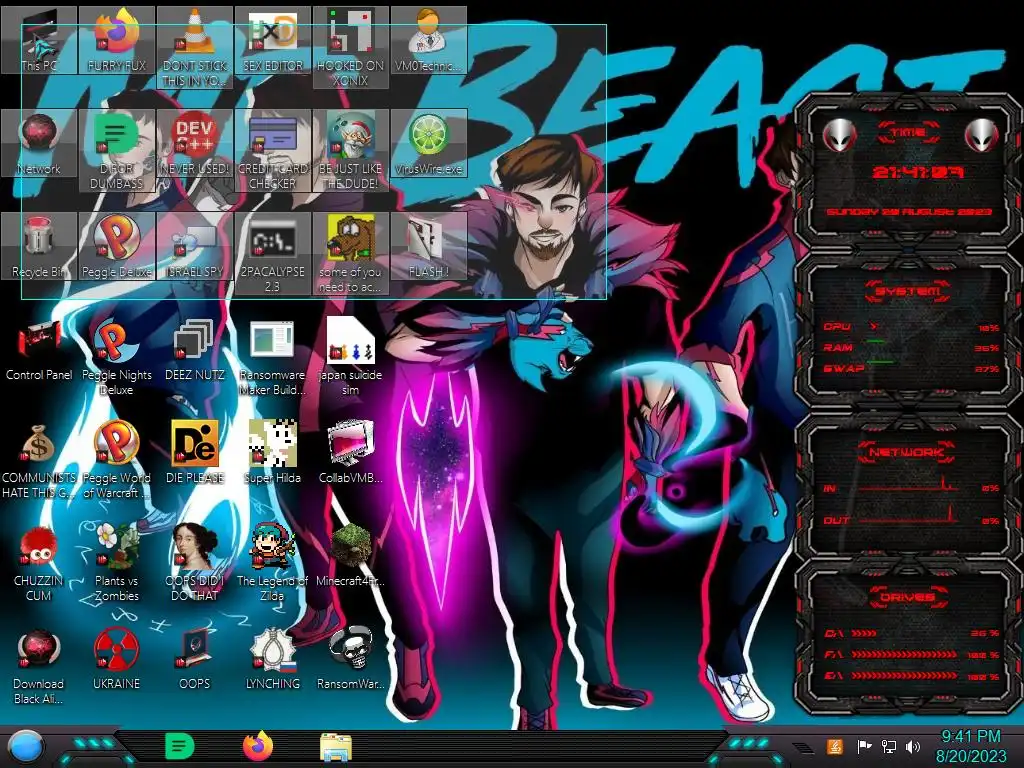The width and height of the screenshot is (1024, 768).
Task: Click the left alien head in TIME widget
Action: tap(839, 136)
